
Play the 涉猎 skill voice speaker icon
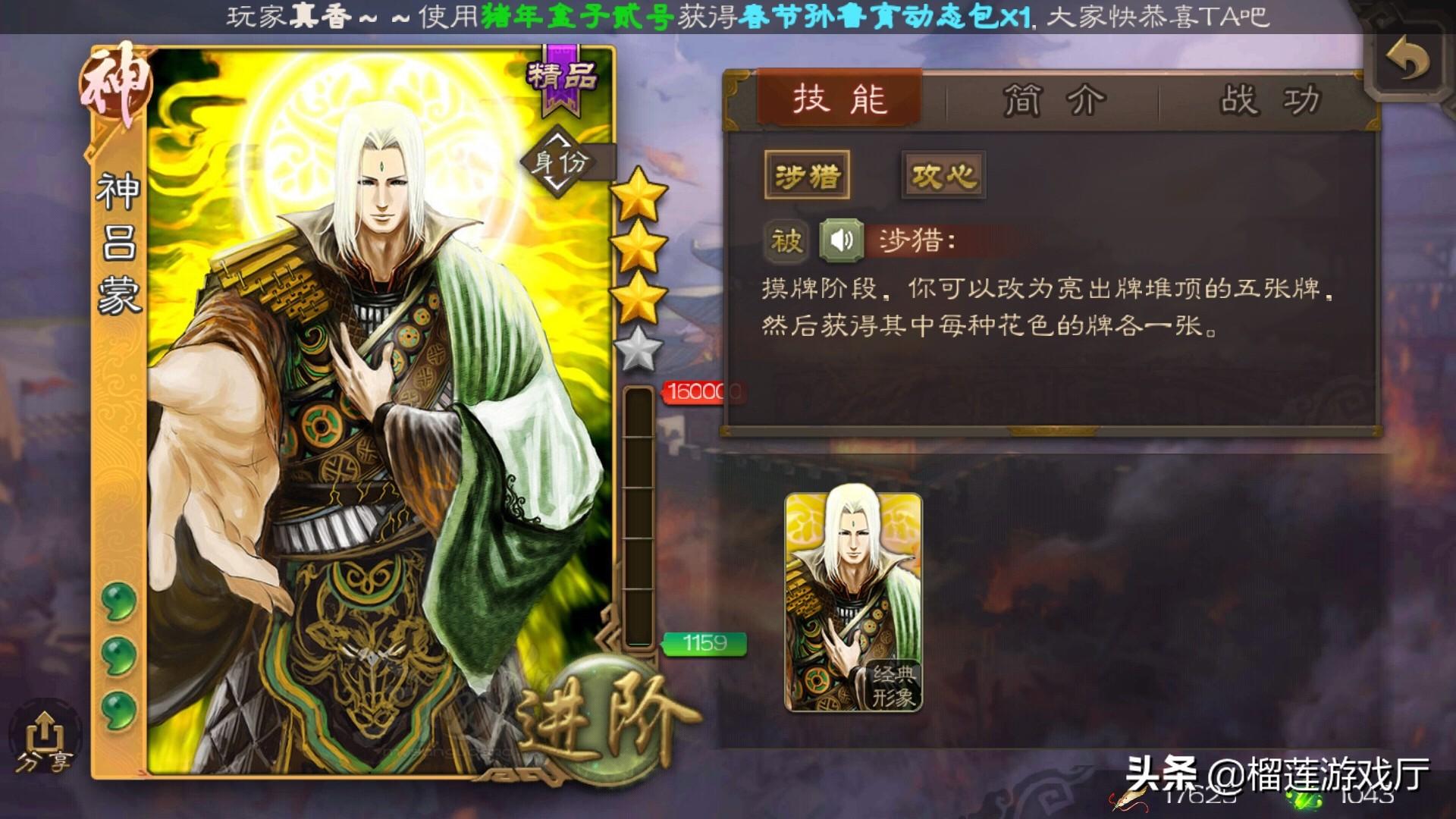click(x=841, y=240)
